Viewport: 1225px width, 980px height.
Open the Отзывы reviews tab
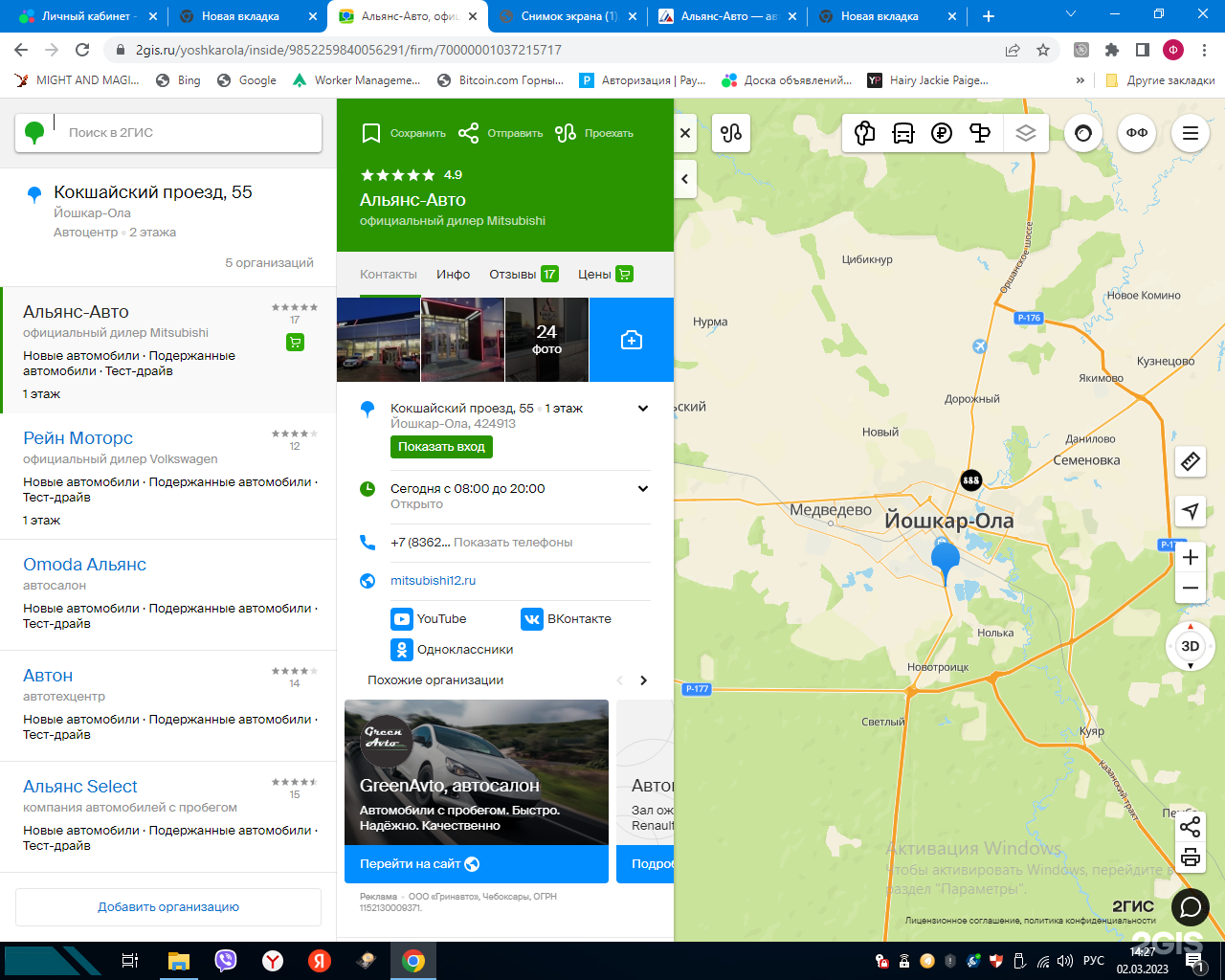point(523,274)
